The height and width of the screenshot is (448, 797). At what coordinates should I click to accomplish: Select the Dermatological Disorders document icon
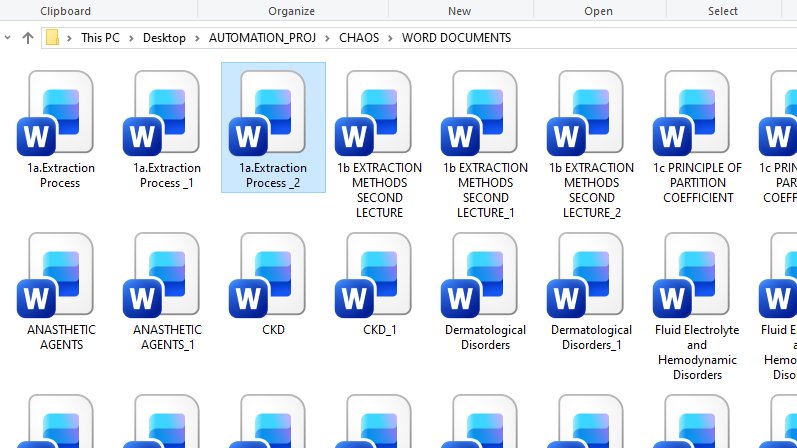480,275
